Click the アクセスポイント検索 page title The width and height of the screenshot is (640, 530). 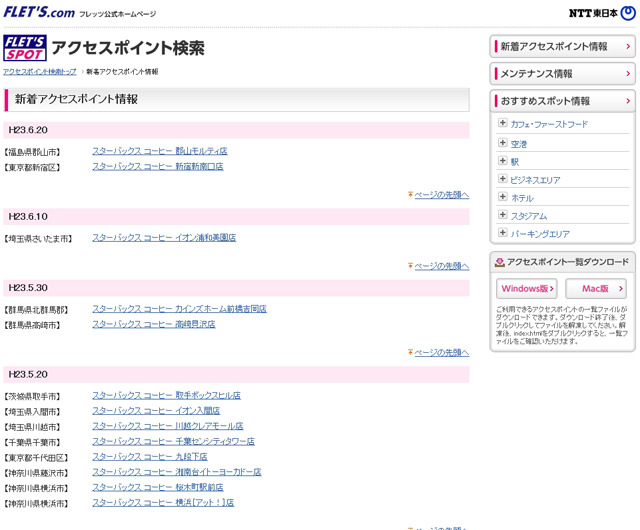tap(128, 48)
